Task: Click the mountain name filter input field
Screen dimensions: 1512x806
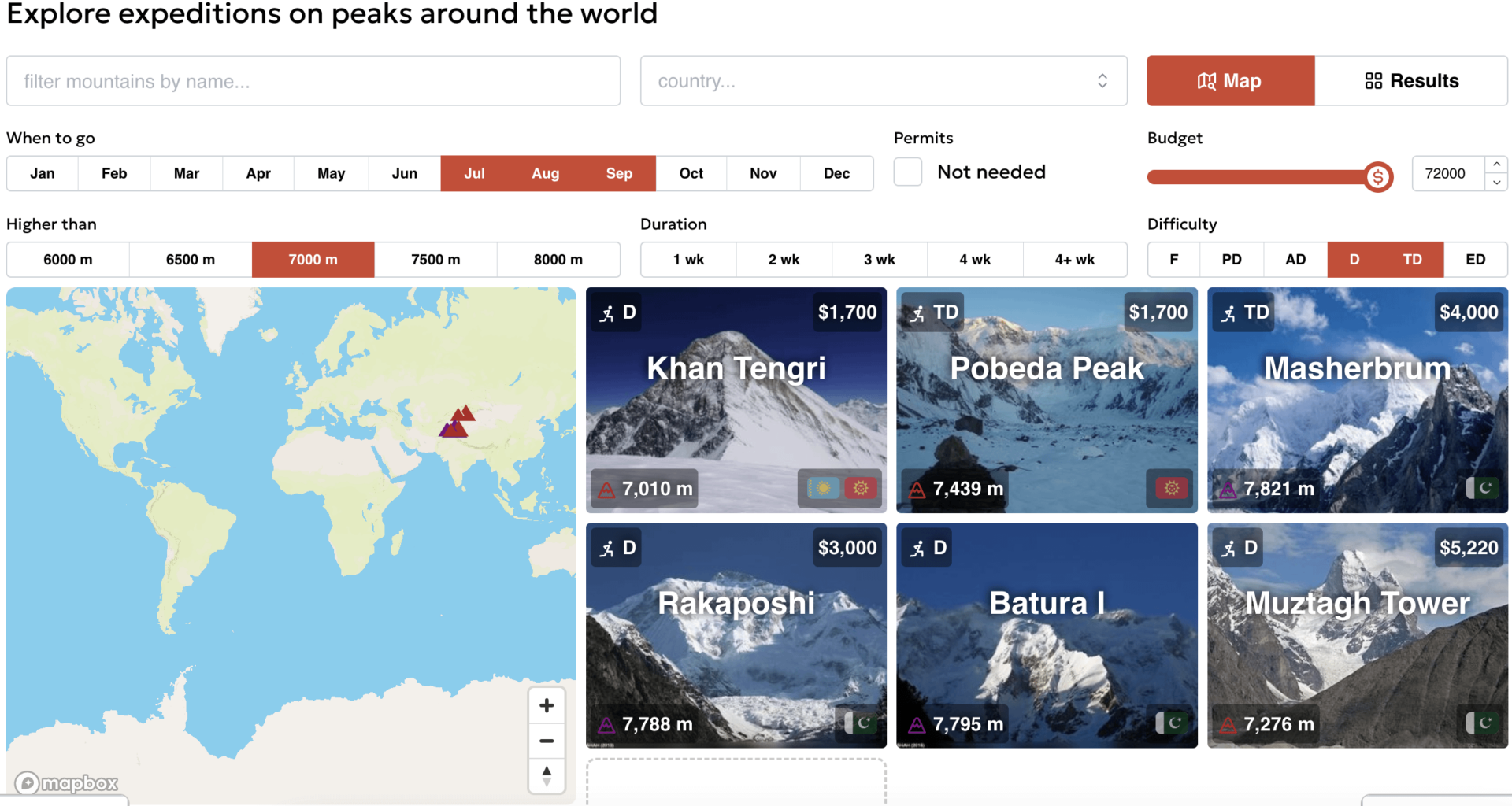Action: coord(313,80)
